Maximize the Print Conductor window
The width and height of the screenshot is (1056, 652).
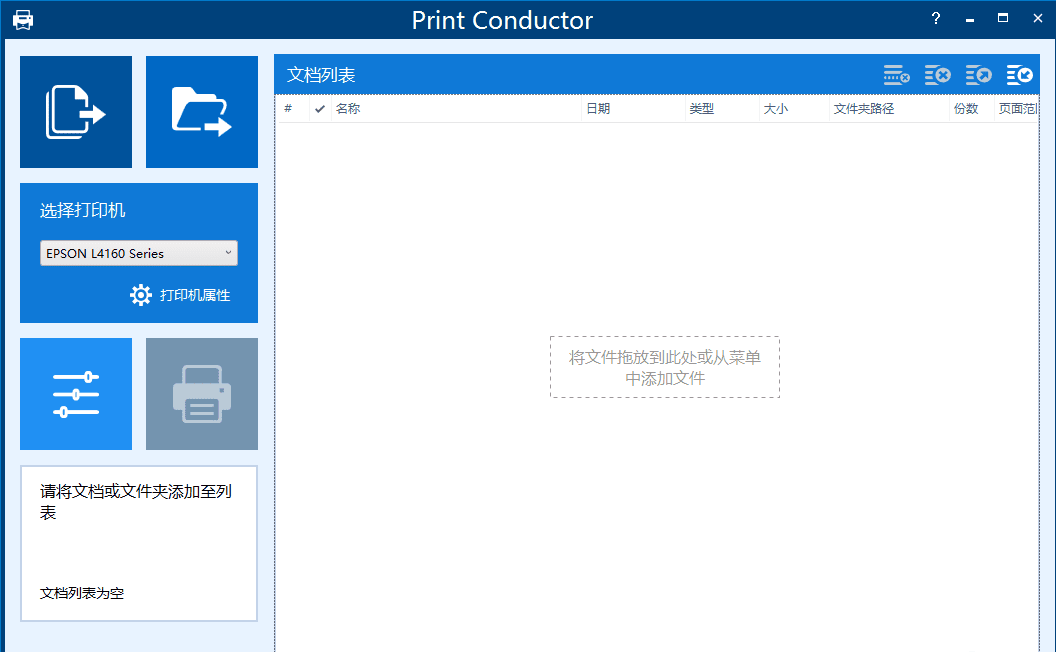pyautogui.click(x=1003, y=19)
